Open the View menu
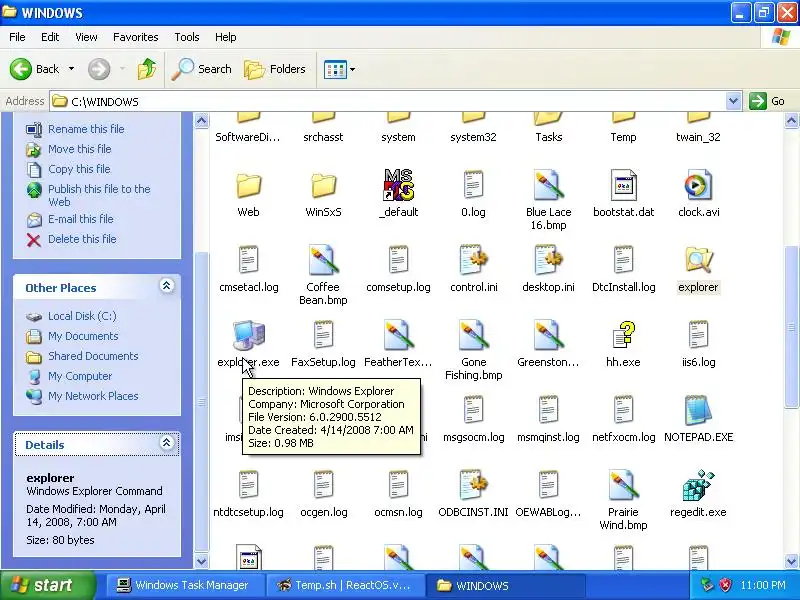This screenshot has width=800, height=600. click(x=86, y=37)
